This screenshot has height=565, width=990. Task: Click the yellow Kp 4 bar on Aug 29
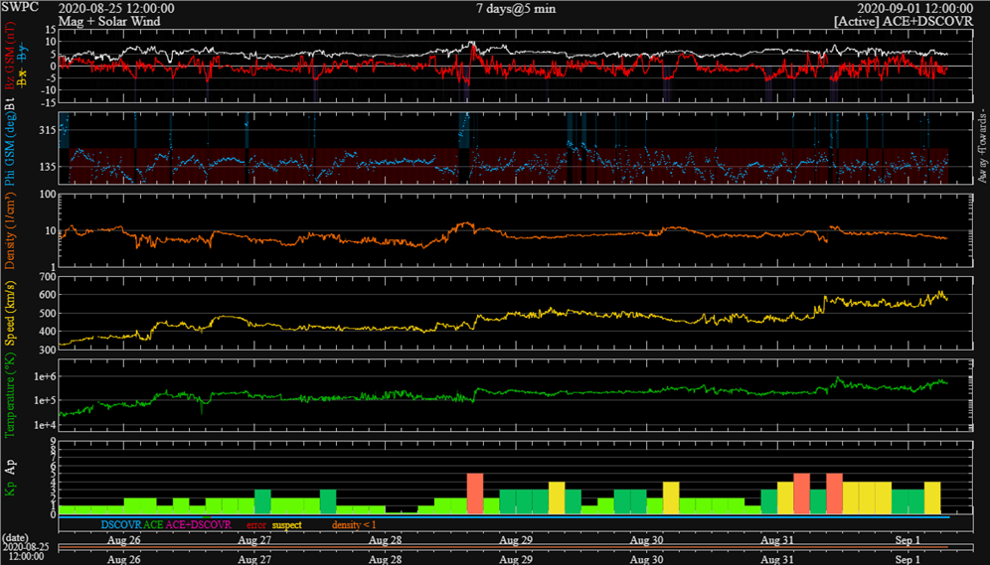pos(556,497)
